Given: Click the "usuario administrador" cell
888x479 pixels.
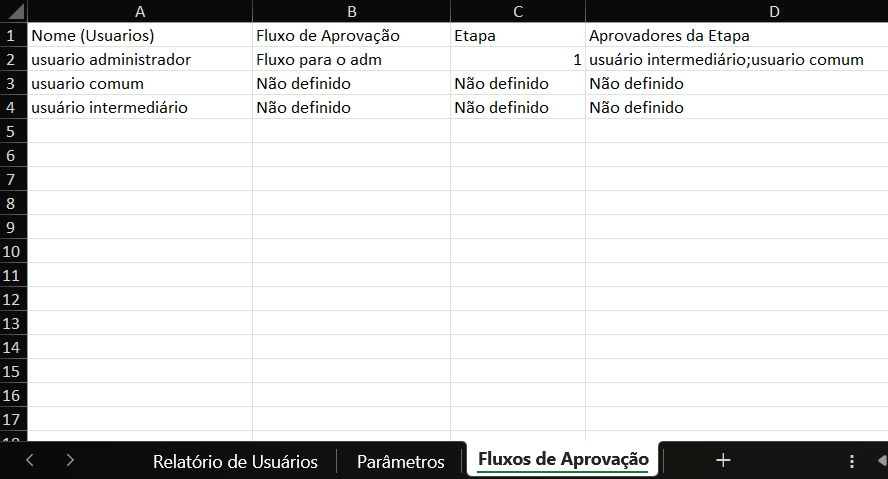Looking at the screenshot, I should point(139,60).
